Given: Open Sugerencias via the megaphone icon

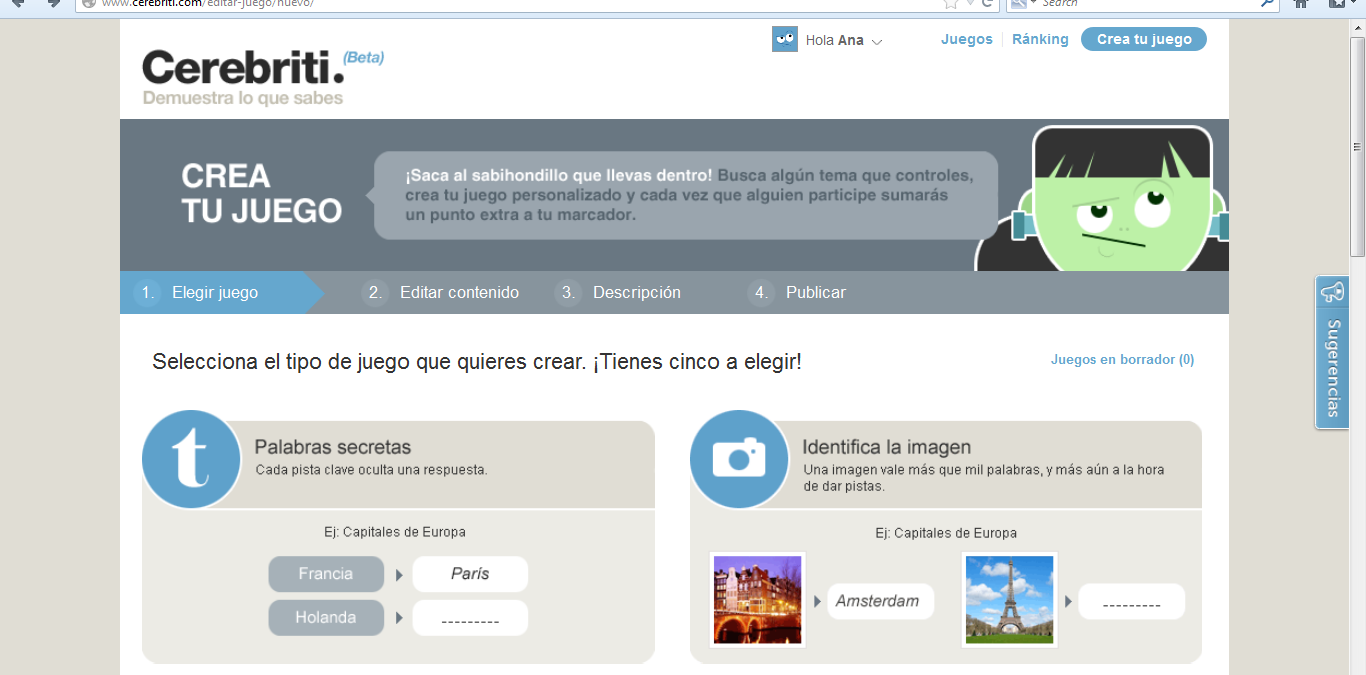Looking at the screenshot, I should (x=1331, y=292).
